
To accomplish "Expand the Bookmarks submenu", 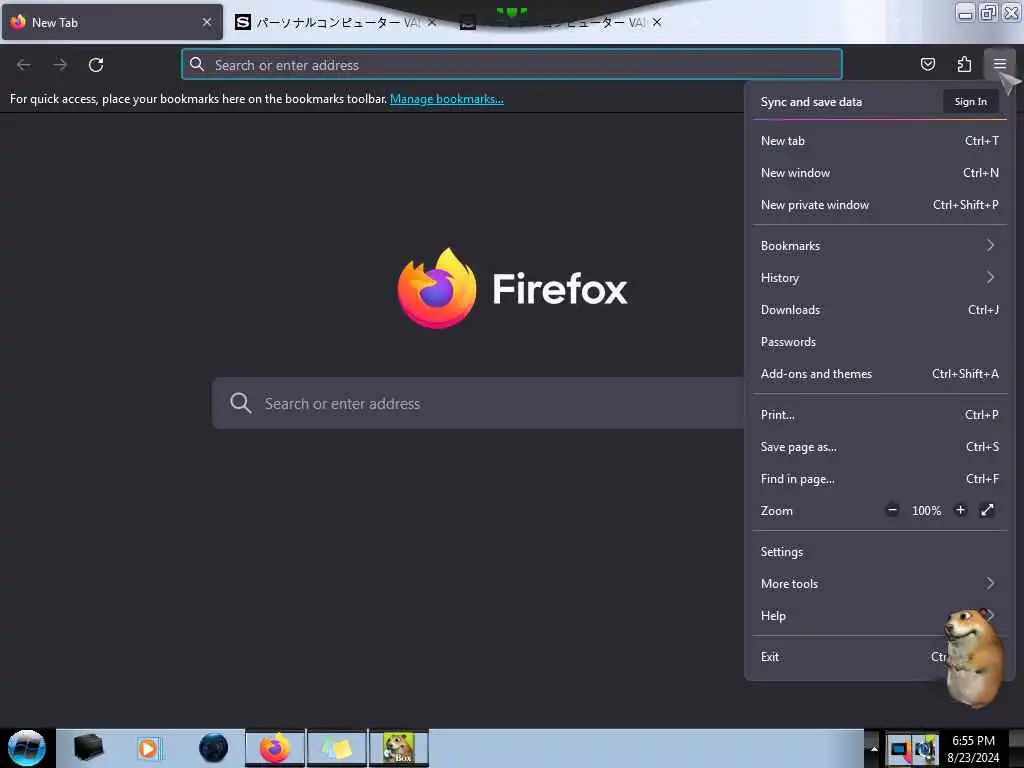I will 879,246.
